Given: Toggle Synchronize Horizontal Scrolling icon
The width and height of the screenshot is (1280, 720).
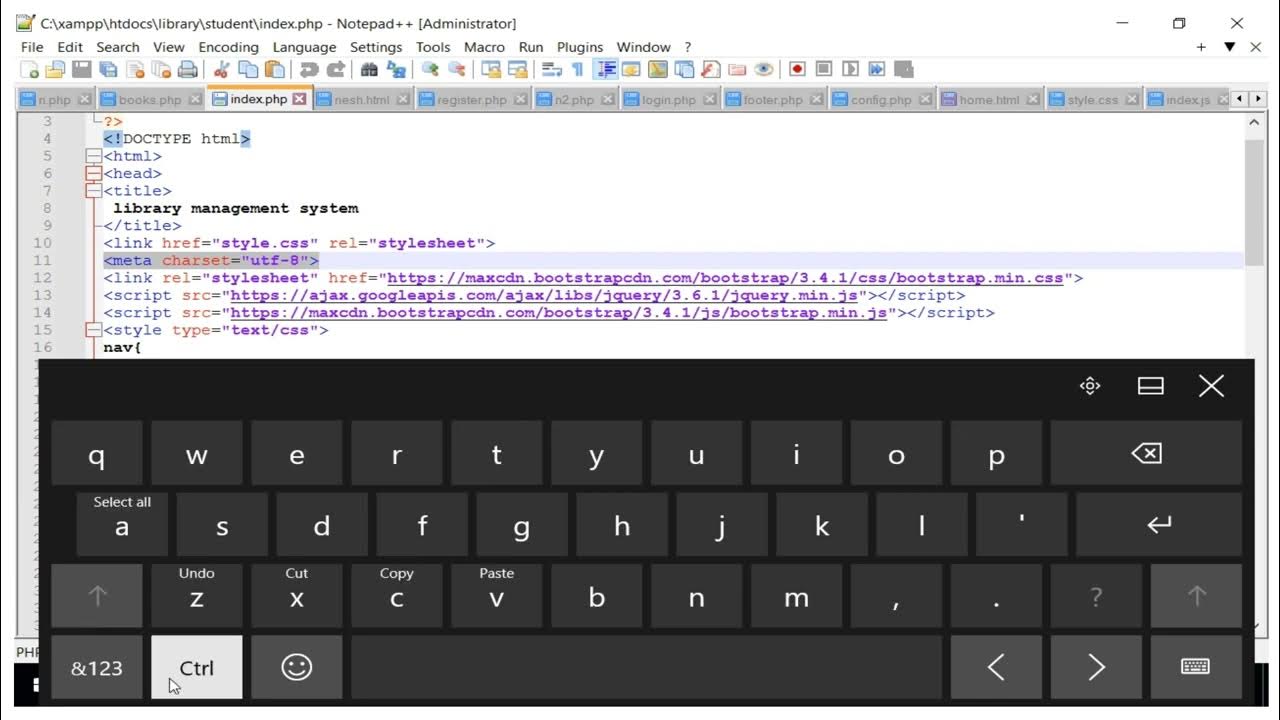Looking at the screenshot, I should point(517,69).
